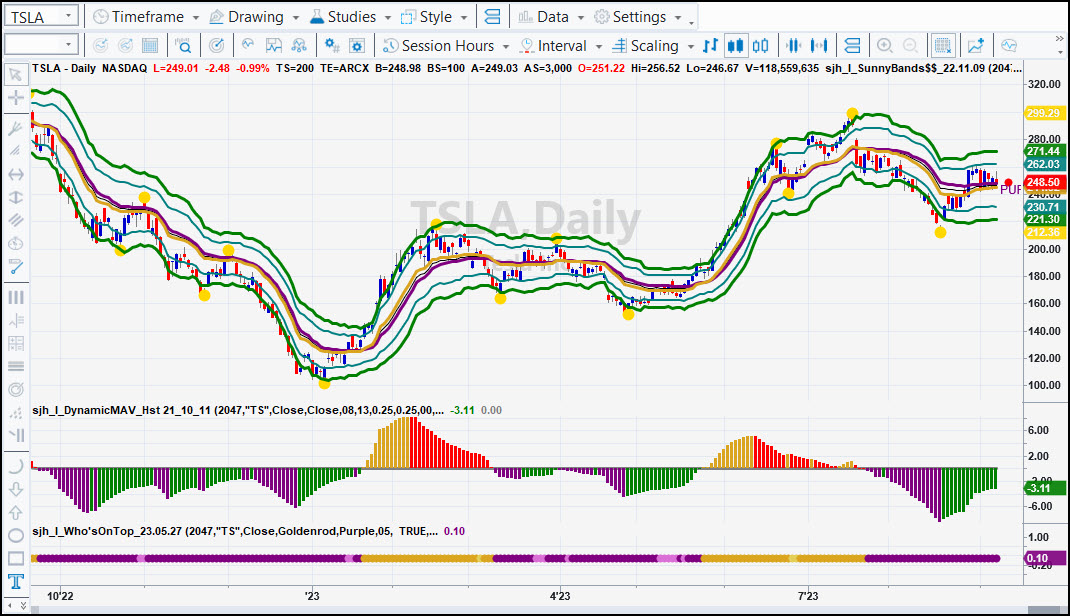Open the Drawing menu
Screen dimensions: 1070x616
coord(246,16)
